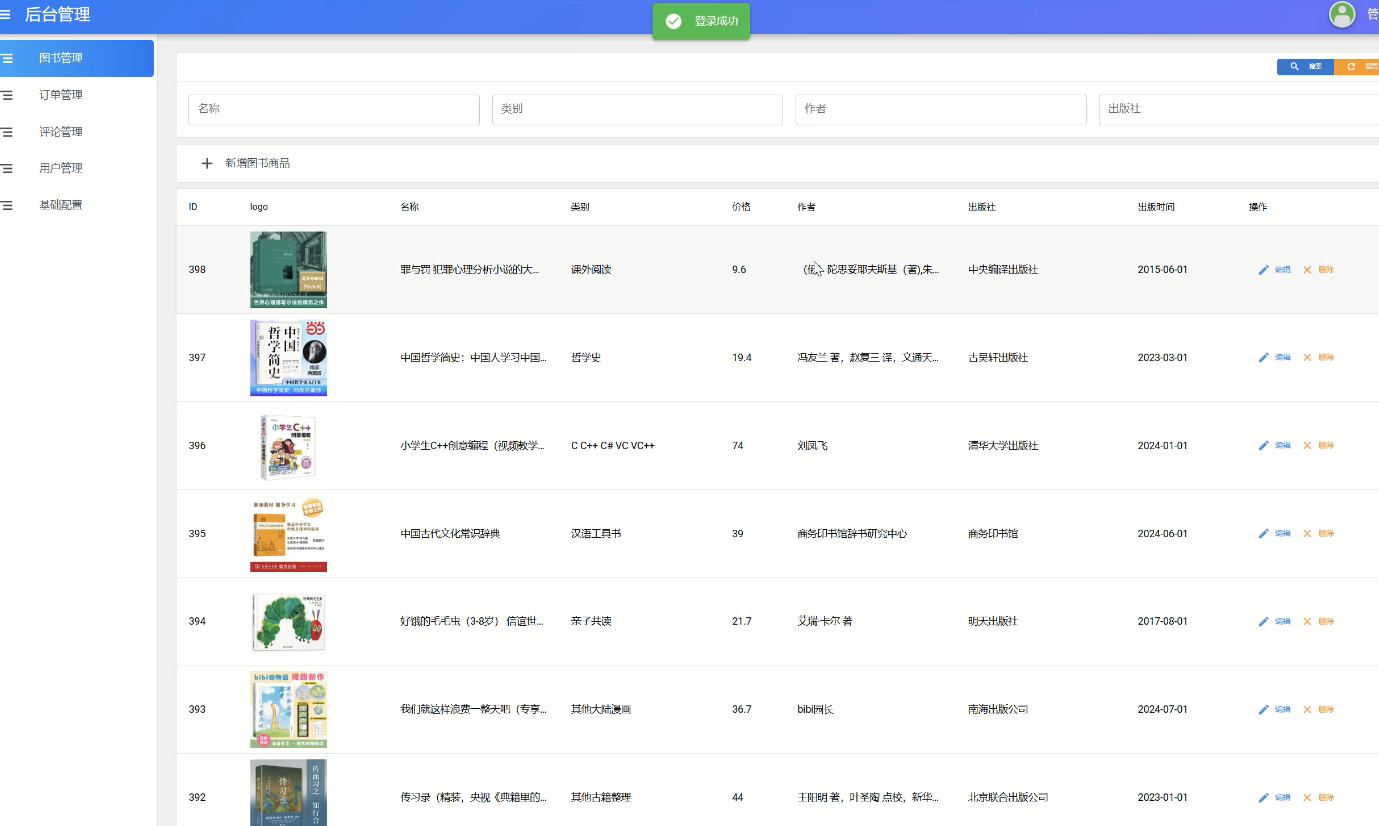
Task: Click the ID column header
Action: 193,207
